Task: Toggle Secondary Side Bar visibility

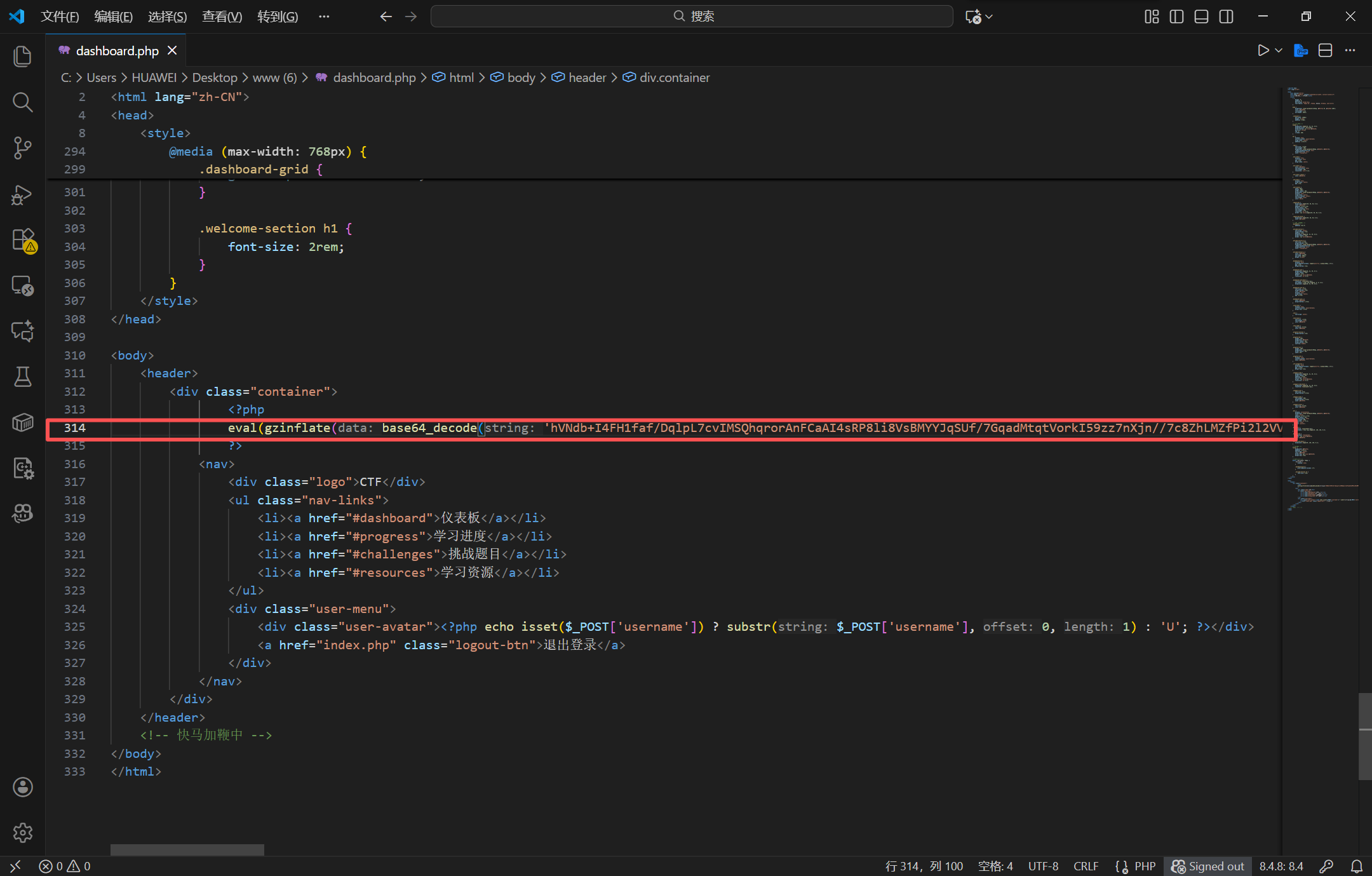Action: [x=1226, y=17]
